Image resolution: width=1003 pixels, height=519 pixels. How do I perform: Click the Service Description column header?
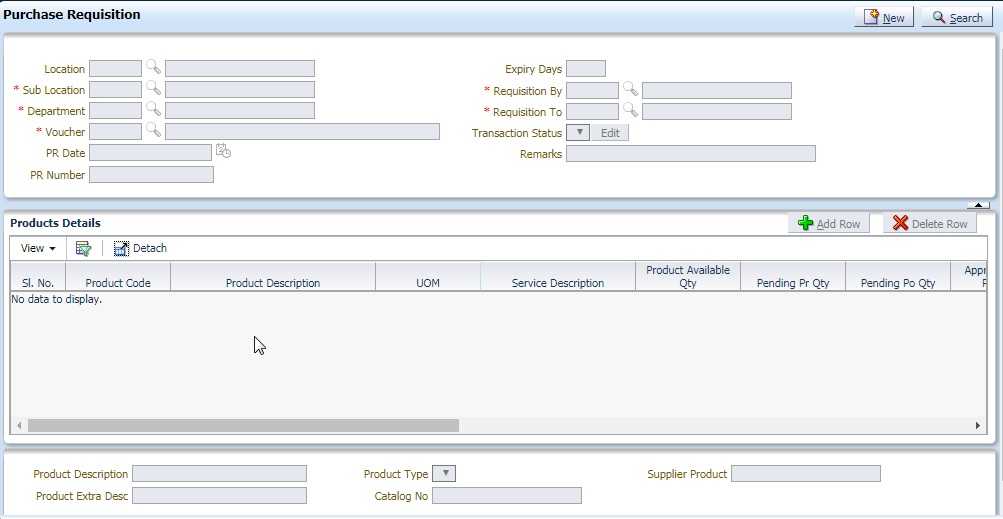pyautogui.click(x=558, y=276)
